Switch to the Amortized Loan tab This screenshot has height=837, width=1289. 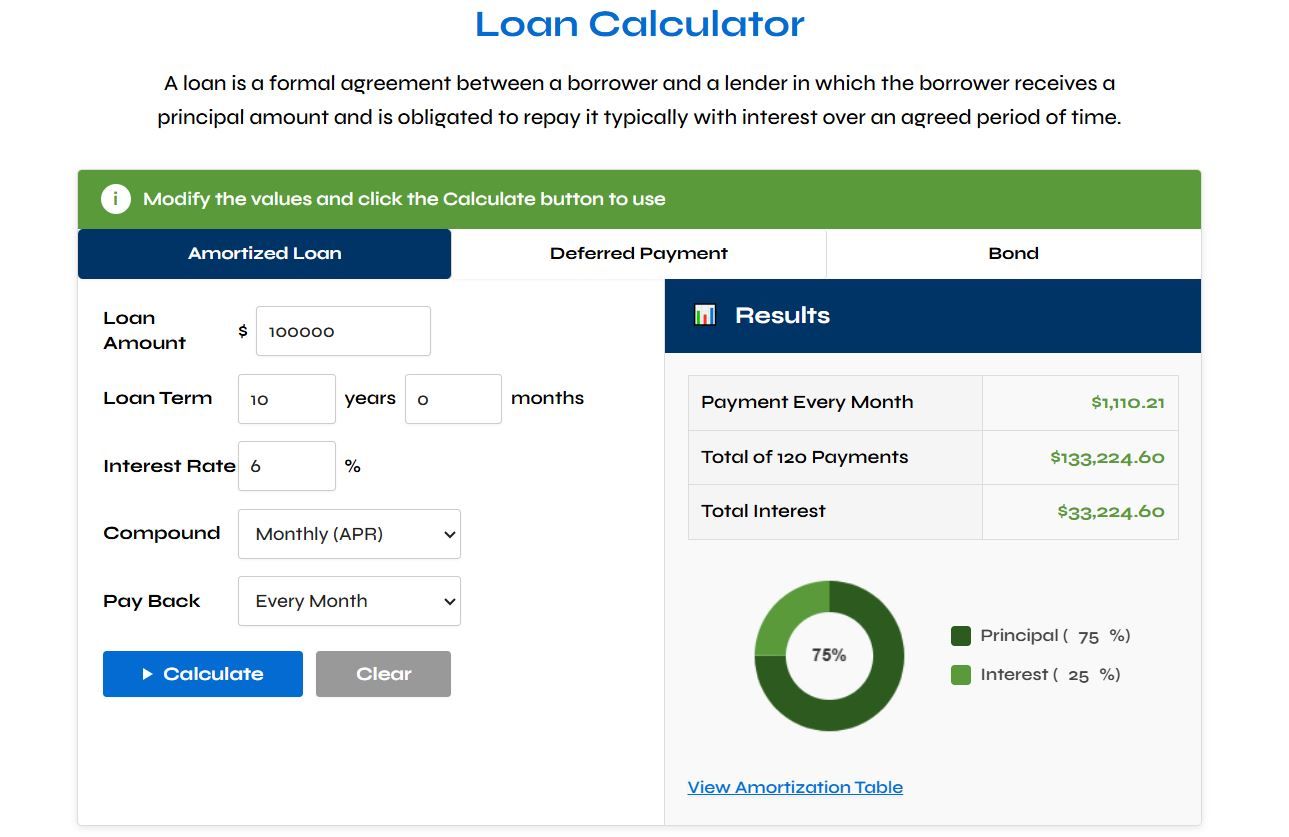(x=265, y=254)
